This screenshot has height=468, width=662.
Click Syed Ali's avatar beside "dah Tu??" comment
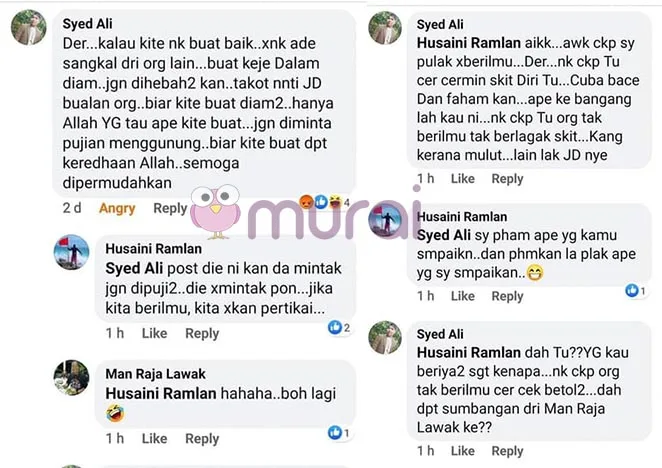[x=385, y=337]
